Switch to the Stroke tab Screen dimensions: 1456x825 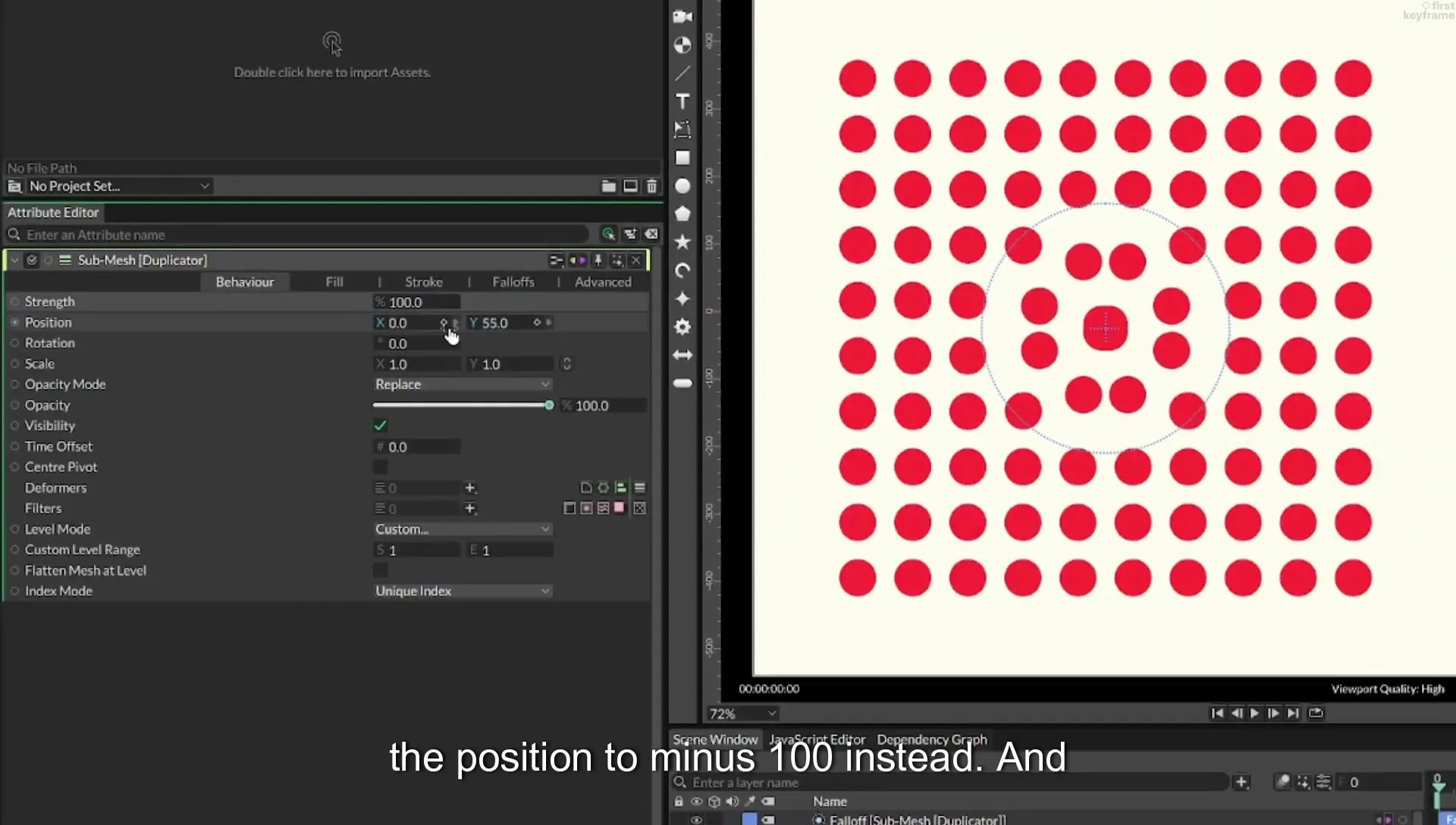(x=424, y=282)
